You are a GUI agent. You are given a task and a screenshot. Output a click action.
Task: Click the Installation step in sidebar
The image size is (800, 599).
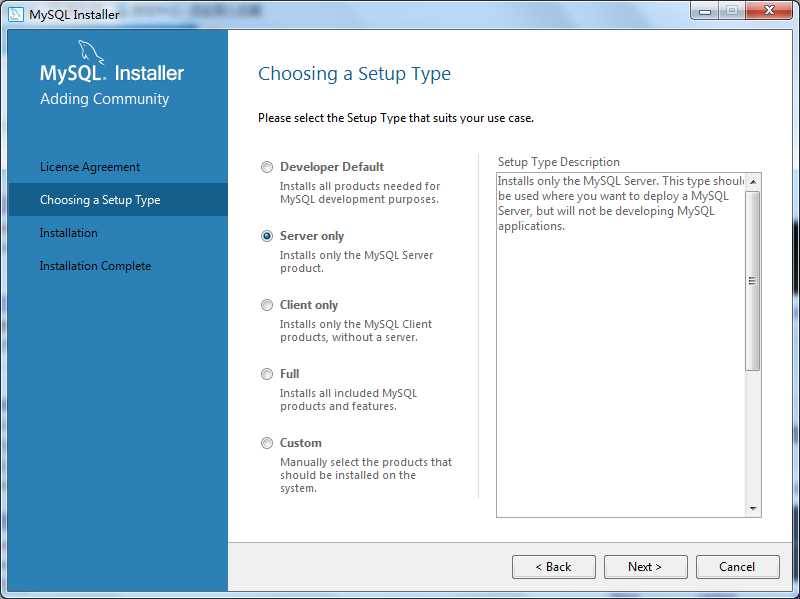tap(68, 233)
